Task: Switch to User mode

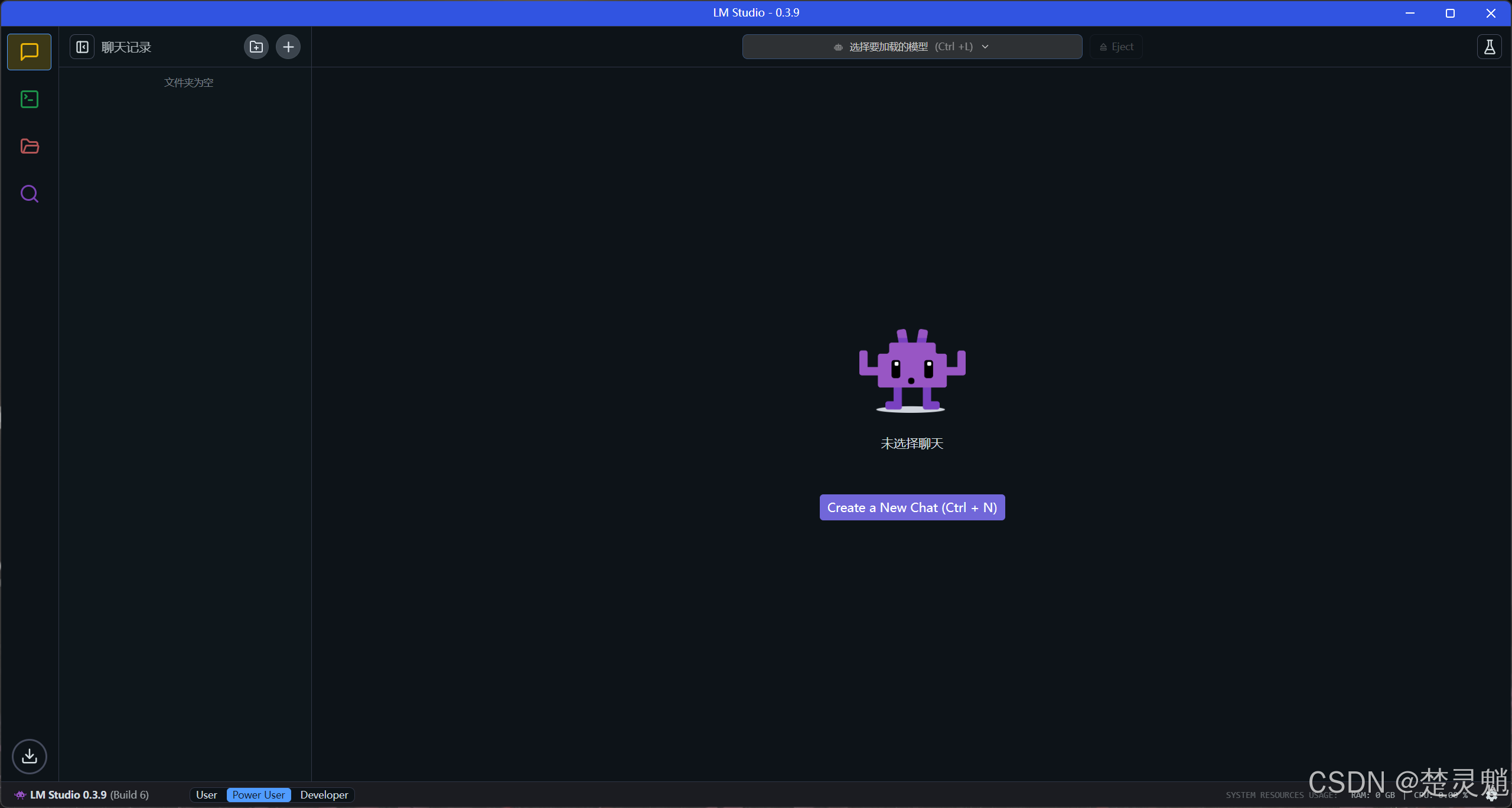Action: point(206,795)
